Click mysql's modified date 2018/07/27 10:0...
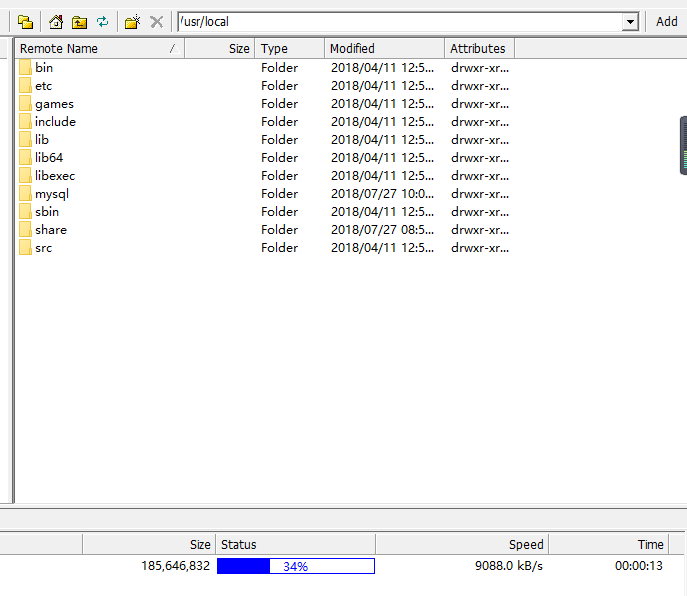Screen dimensions: 687x596 (382, 193)
